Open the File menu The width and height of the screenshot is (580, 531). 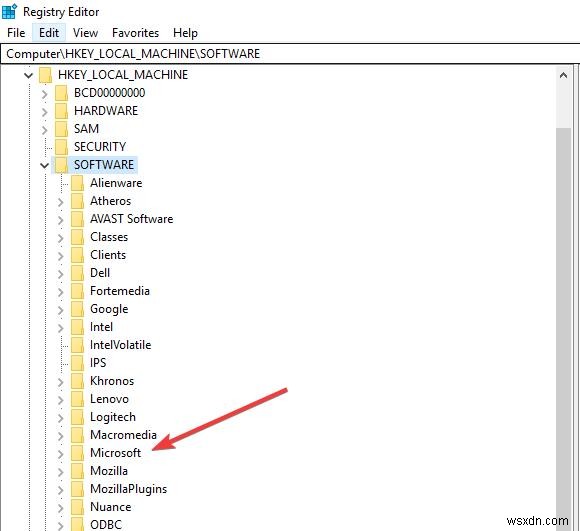[16, 33]
